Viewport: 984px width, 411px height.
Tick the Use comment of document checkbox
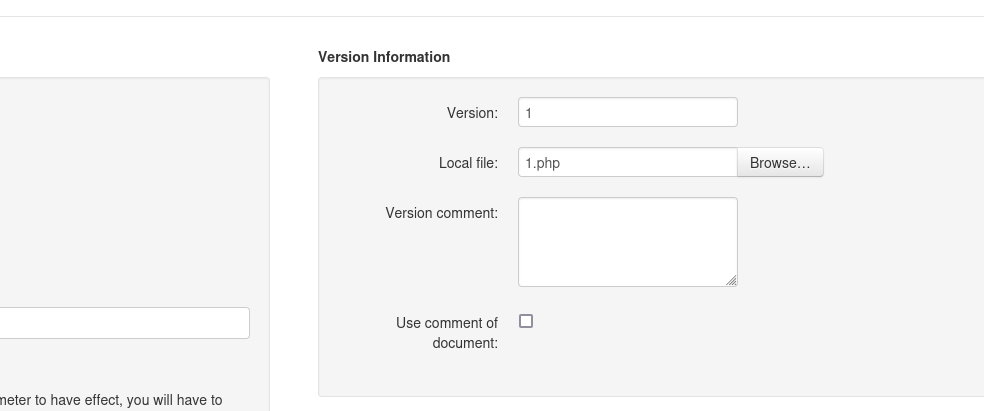pyautogui.click(x=526, y=321)
